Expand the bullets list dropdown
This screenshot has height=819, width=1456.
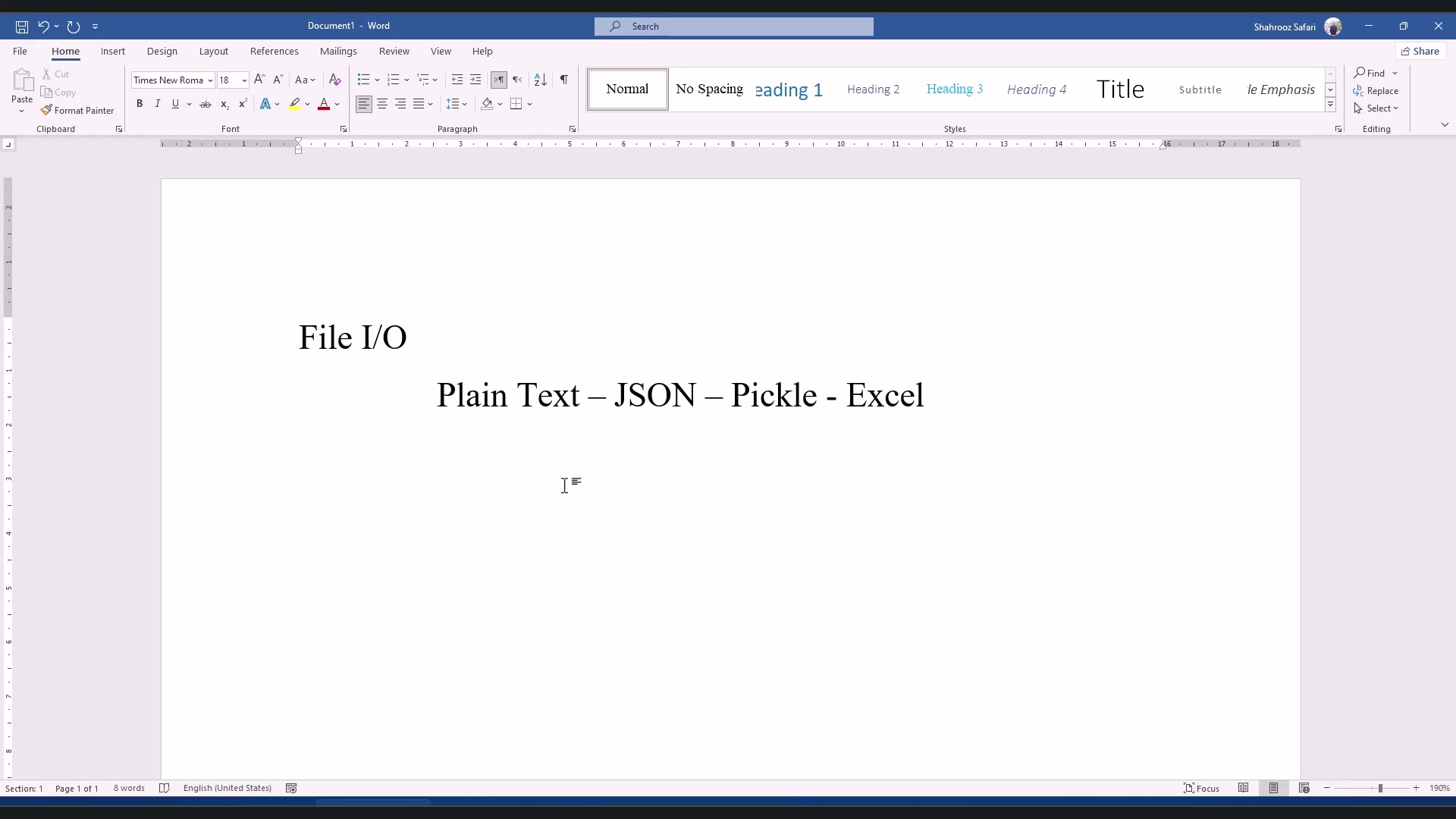click(x=377, y=80)
